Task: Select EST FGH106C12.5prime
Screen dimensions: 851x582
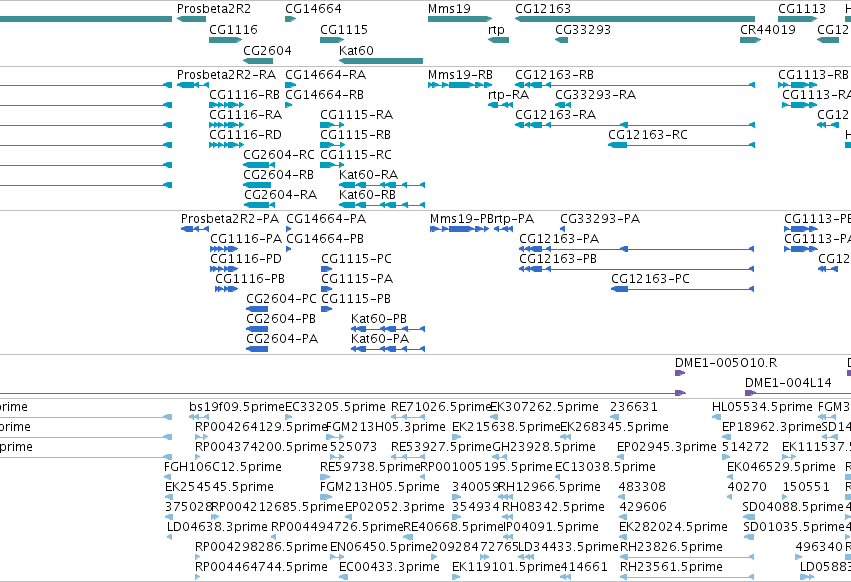Action: (223, 467)
